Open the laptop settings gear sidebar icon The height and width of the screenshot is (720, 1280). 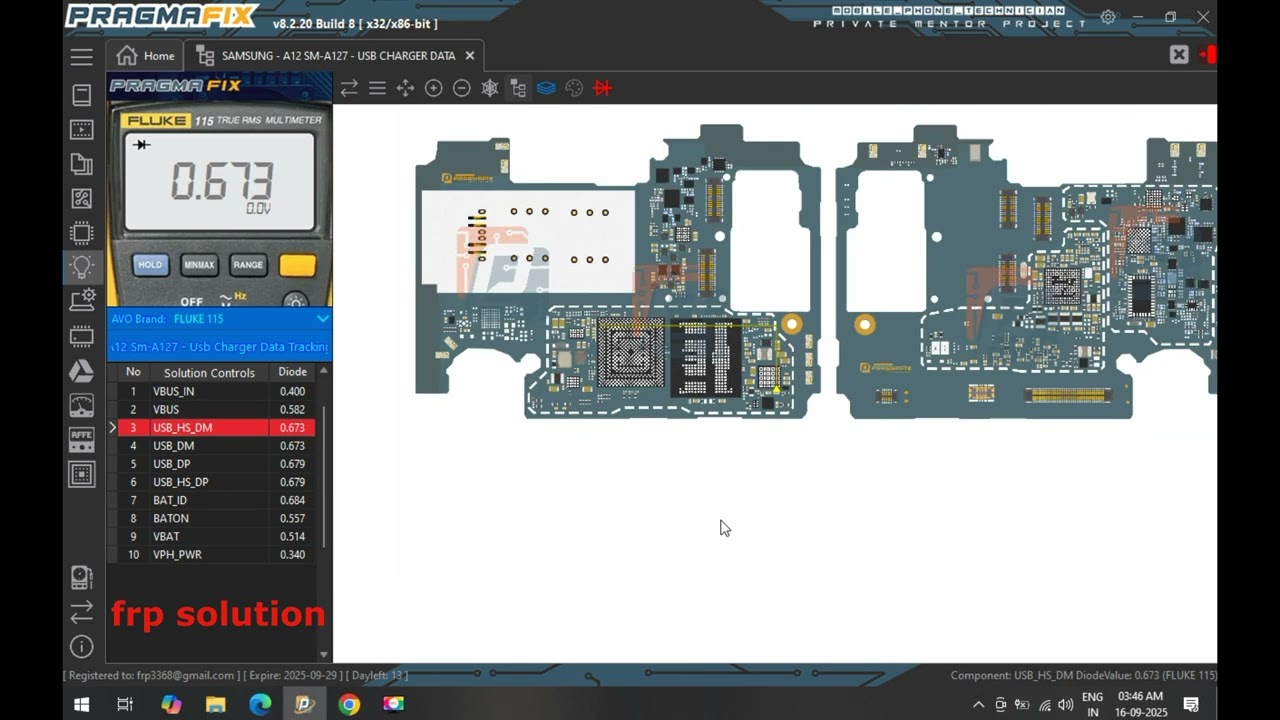pos(82,299)
